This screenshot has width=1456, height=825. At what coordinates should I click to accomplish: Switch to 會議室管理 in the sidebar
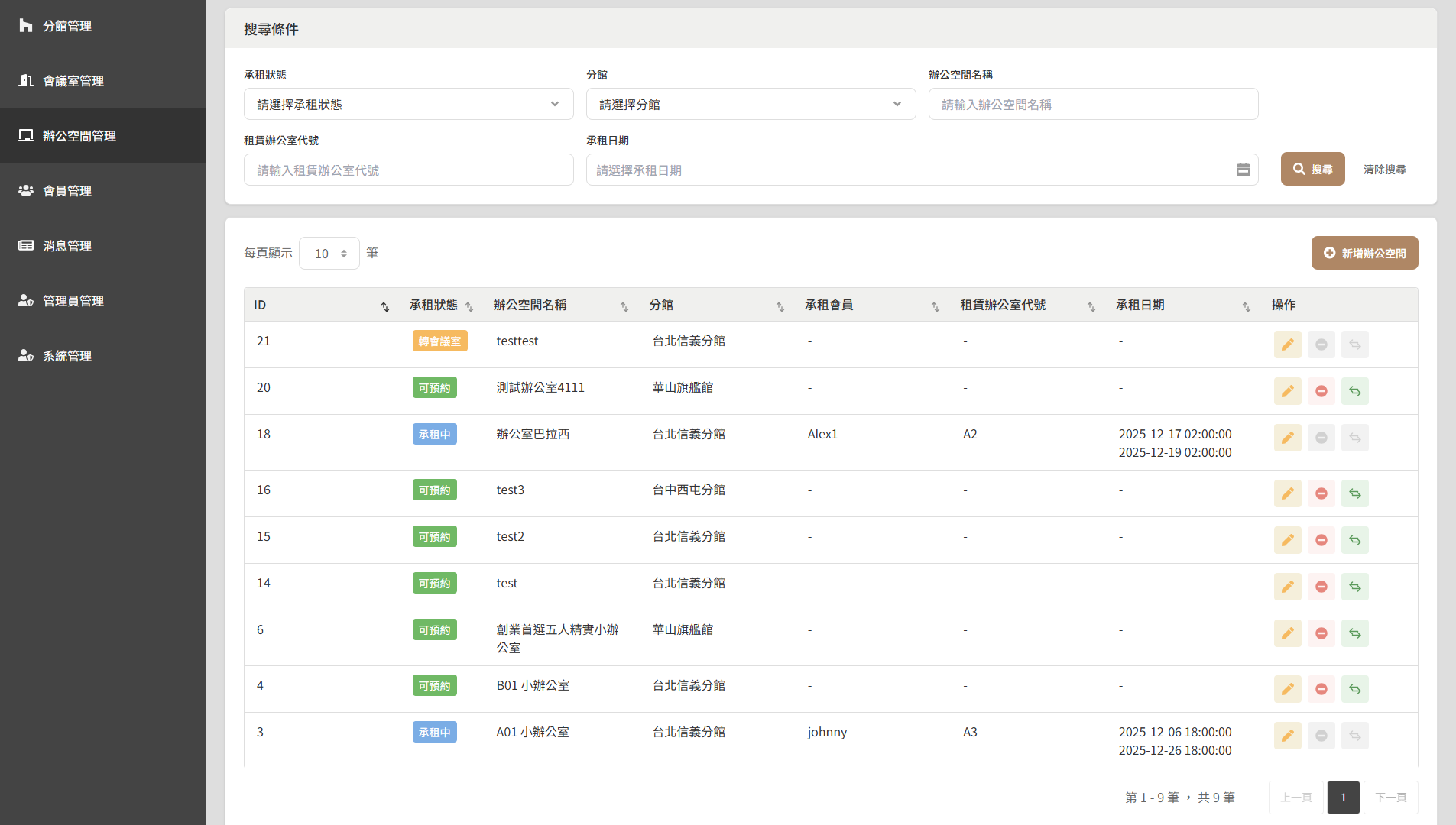[26, 80]
